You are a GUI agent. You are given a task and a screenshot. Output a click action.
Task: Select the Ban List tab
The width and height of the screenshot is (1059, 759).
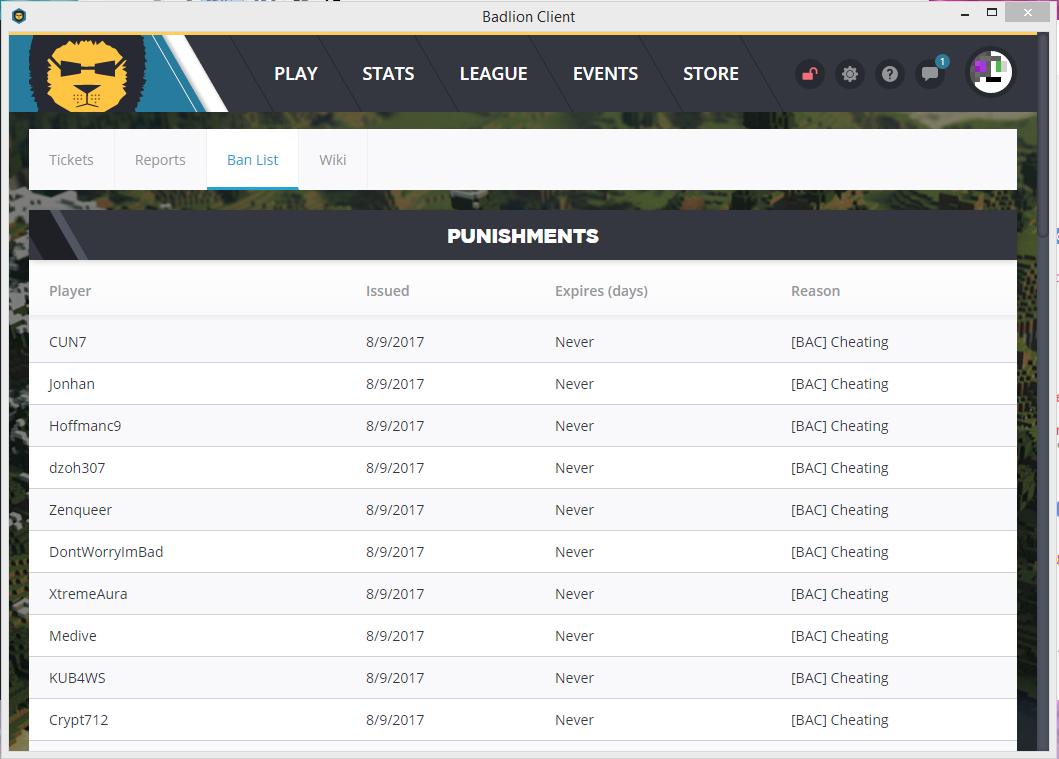pos(253,160)
